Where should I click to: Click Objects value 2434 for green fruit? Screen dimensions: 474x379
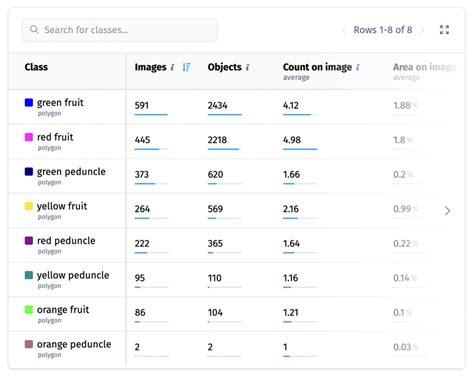[x=217, y=105]
